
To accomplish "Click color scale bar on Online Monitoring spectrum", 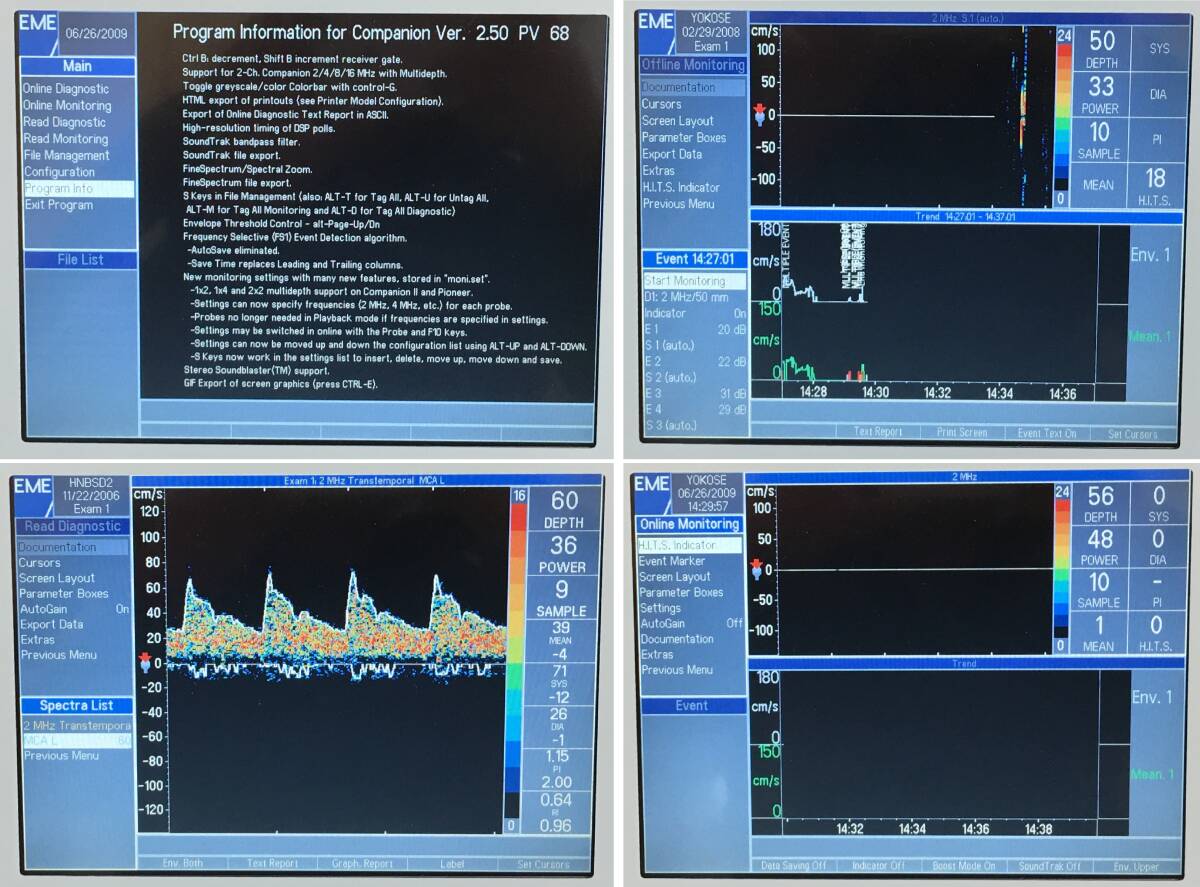I will point(1060,569).
